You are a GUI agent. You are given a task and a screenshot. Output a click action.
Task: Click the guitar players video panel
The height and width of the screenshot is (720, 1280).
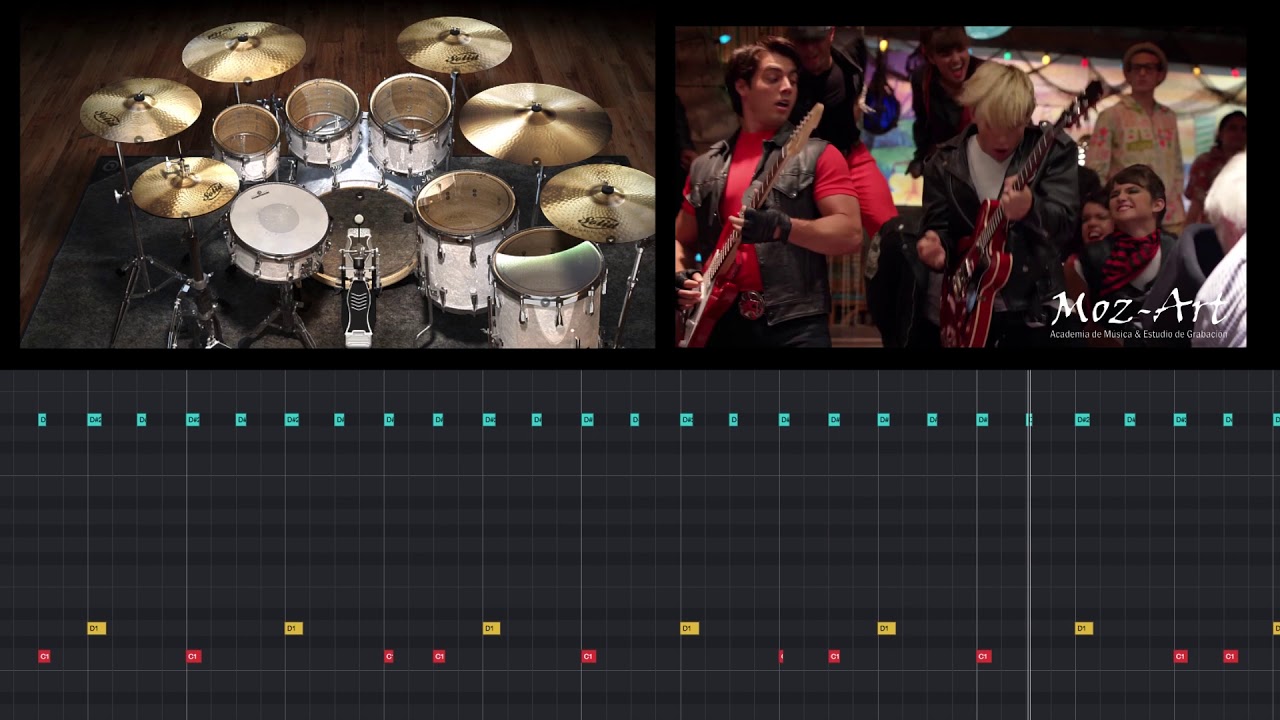[960, 187]
